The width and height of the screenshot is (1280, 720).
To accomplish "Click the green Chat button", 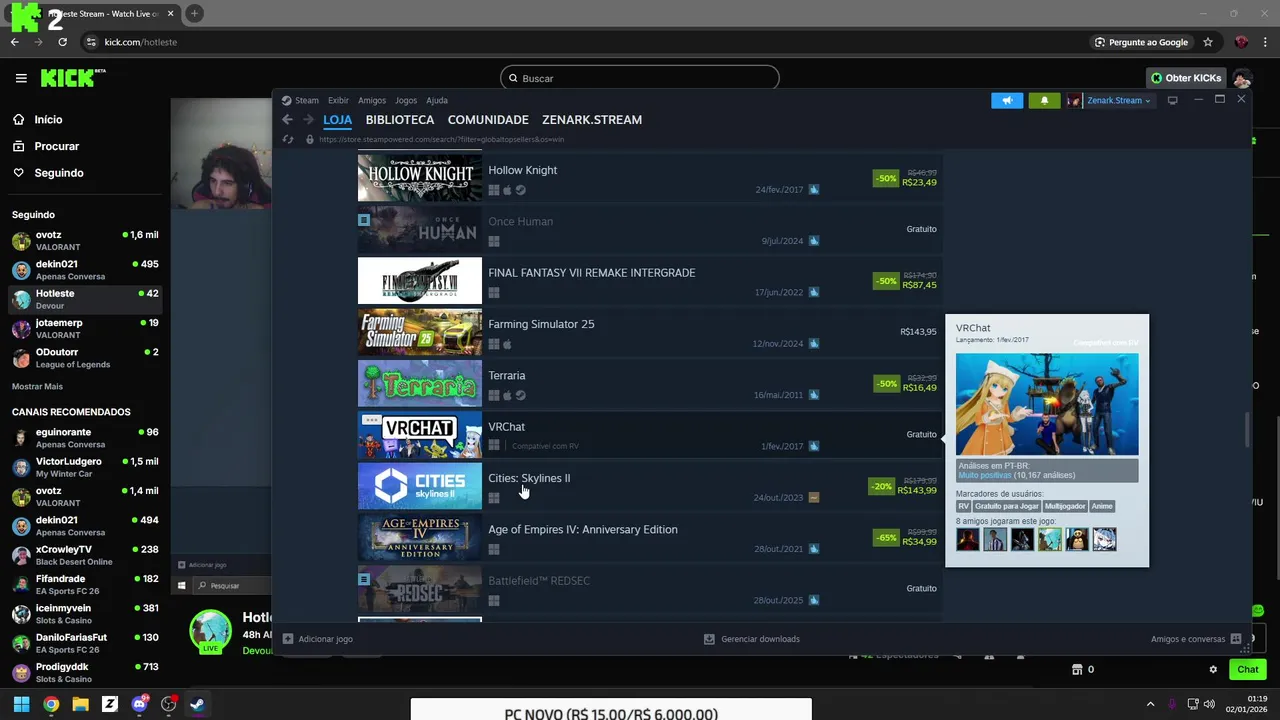I will pyautogui.click(x=1247, y=669).
